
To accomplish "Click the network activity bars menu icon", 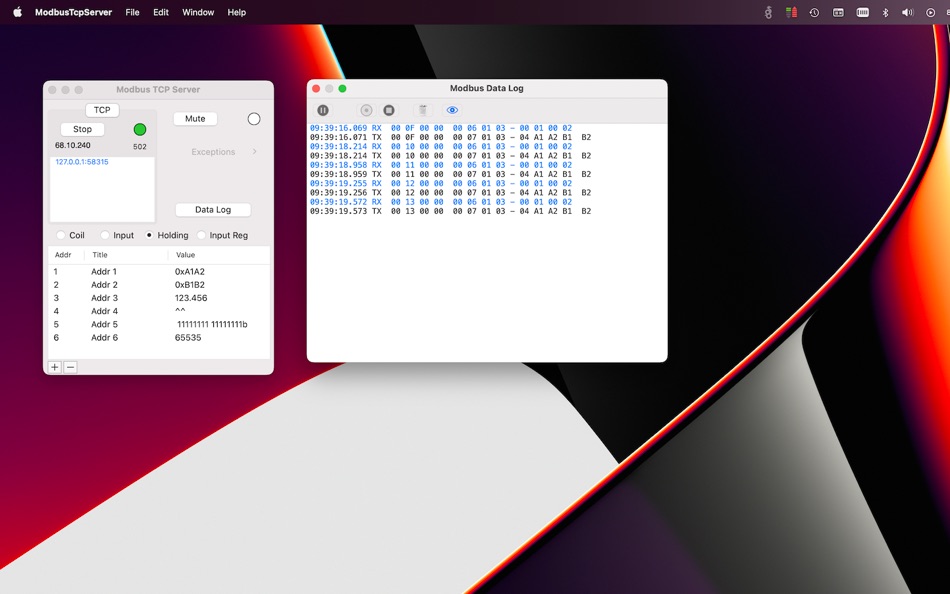I will point(791,12).
